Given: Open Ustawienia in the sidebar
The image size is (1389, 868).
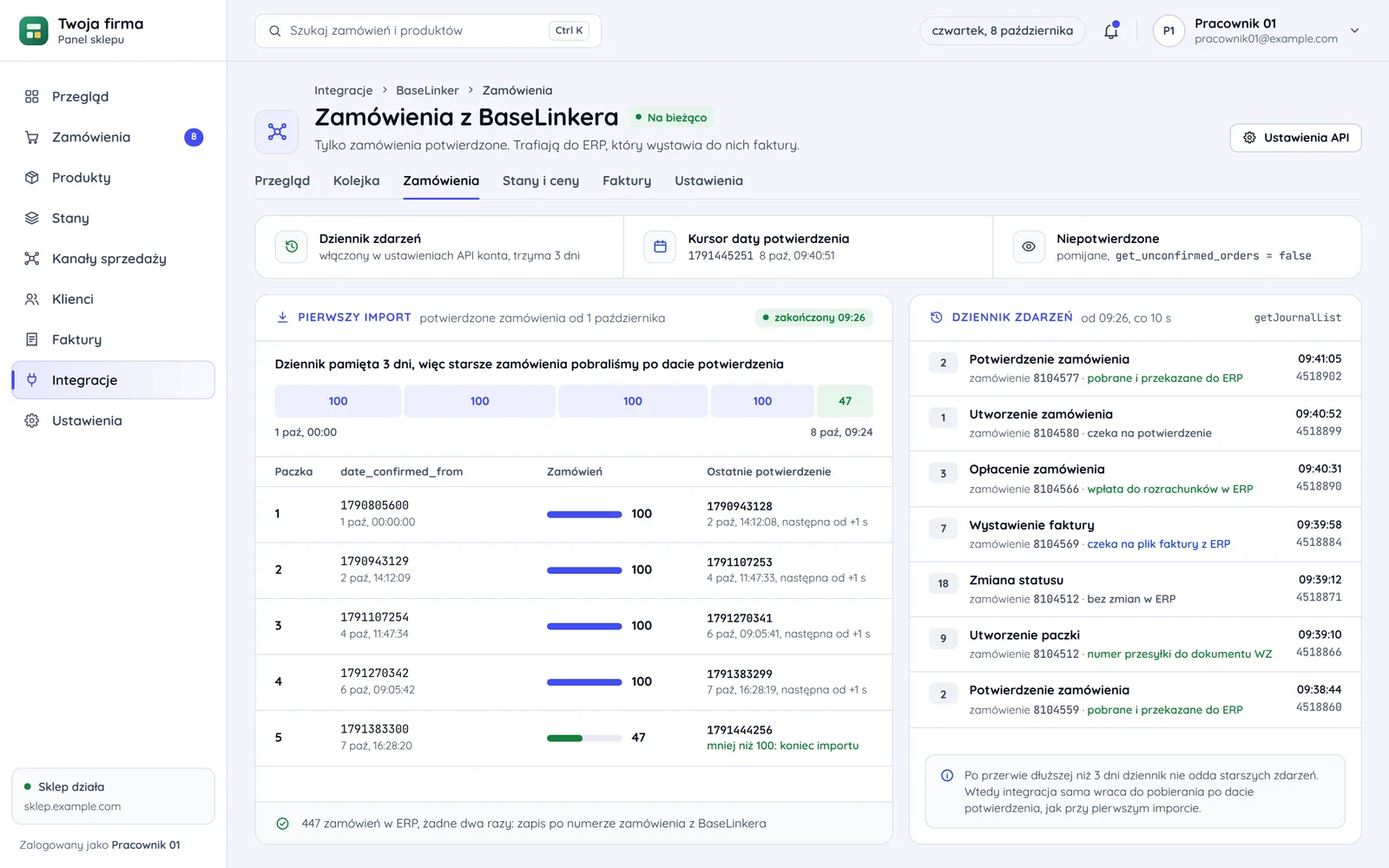Looking at the screenshot, I should coord(113,420).
